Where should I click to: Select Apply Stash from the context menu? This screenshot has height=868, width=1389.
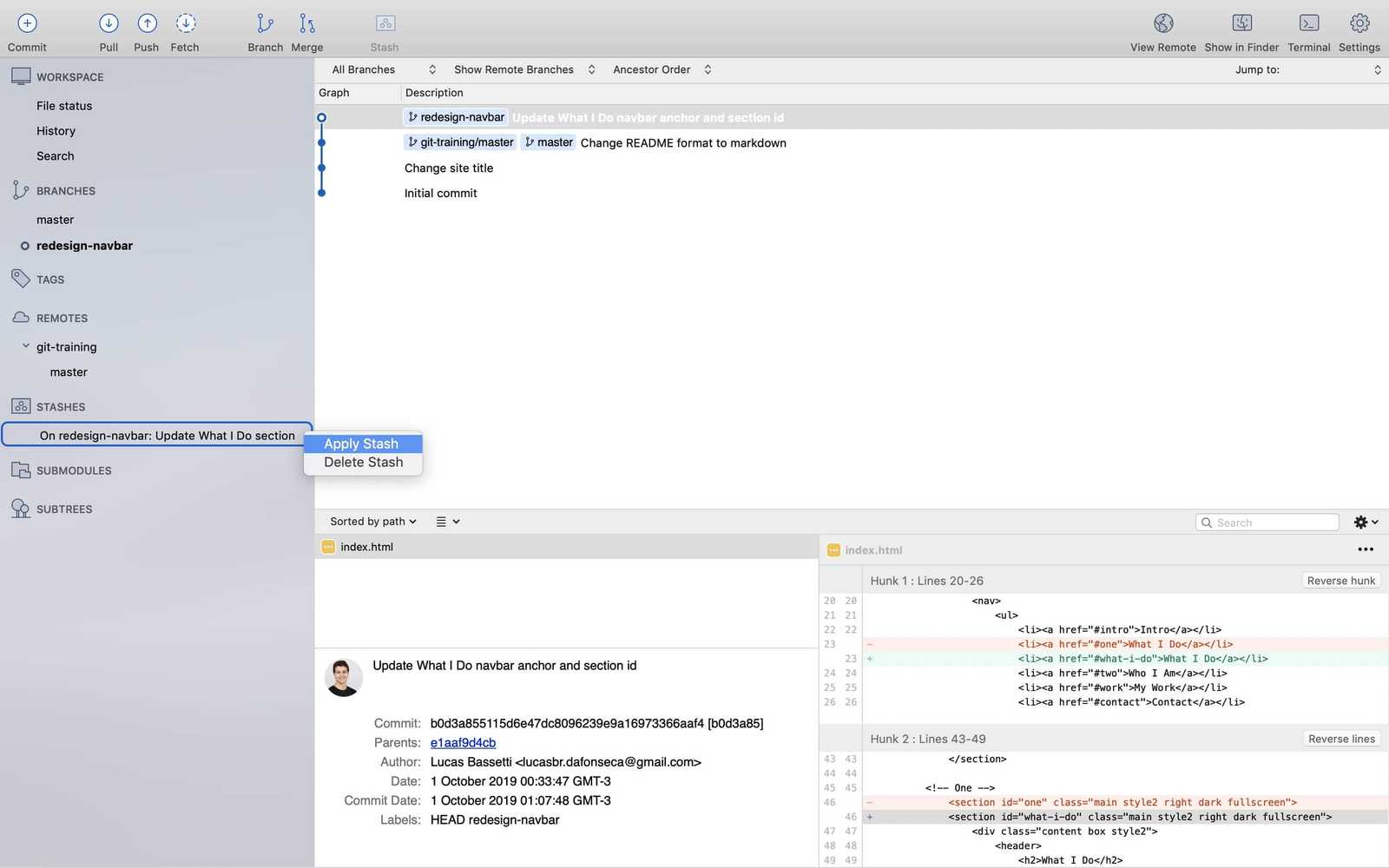point(361,443)
